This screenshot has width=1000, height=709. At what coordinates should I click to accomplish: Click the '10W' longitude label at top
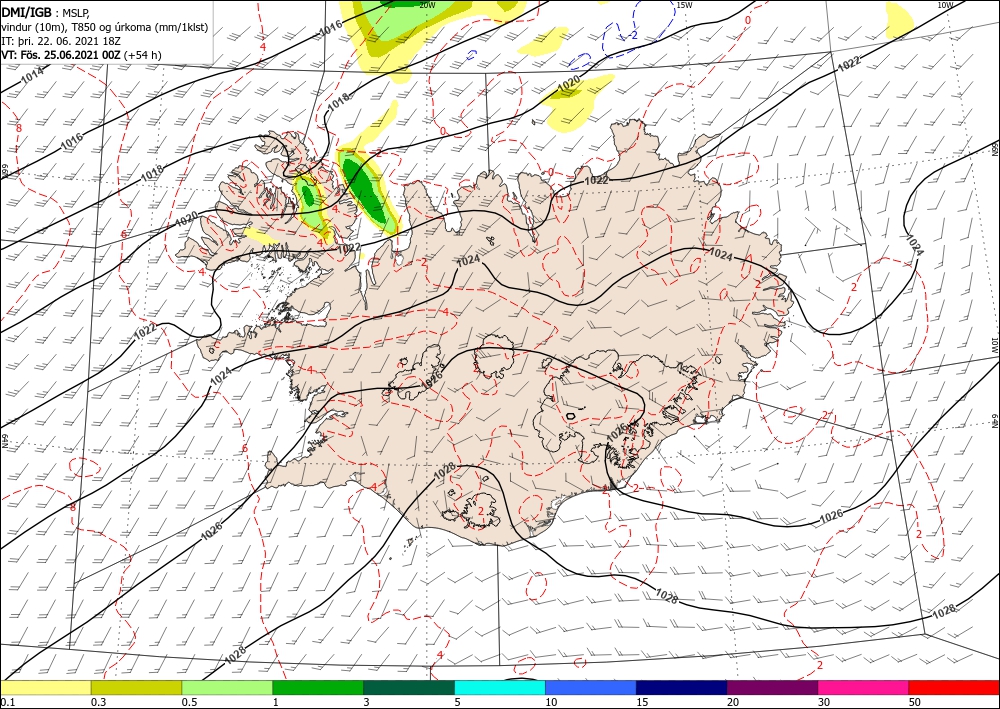pos(945,5)
